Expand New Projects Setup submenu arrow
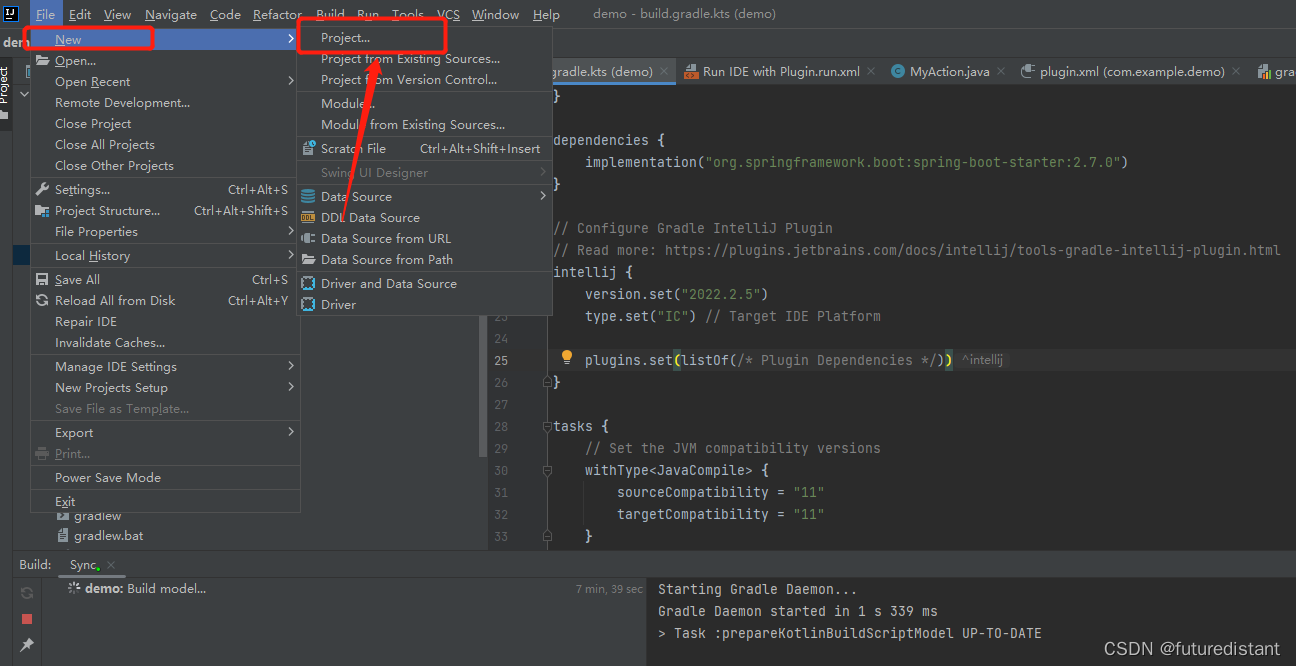Image resolution: width=1296 pixels, height=666 pixels. (x=291, y=388)
